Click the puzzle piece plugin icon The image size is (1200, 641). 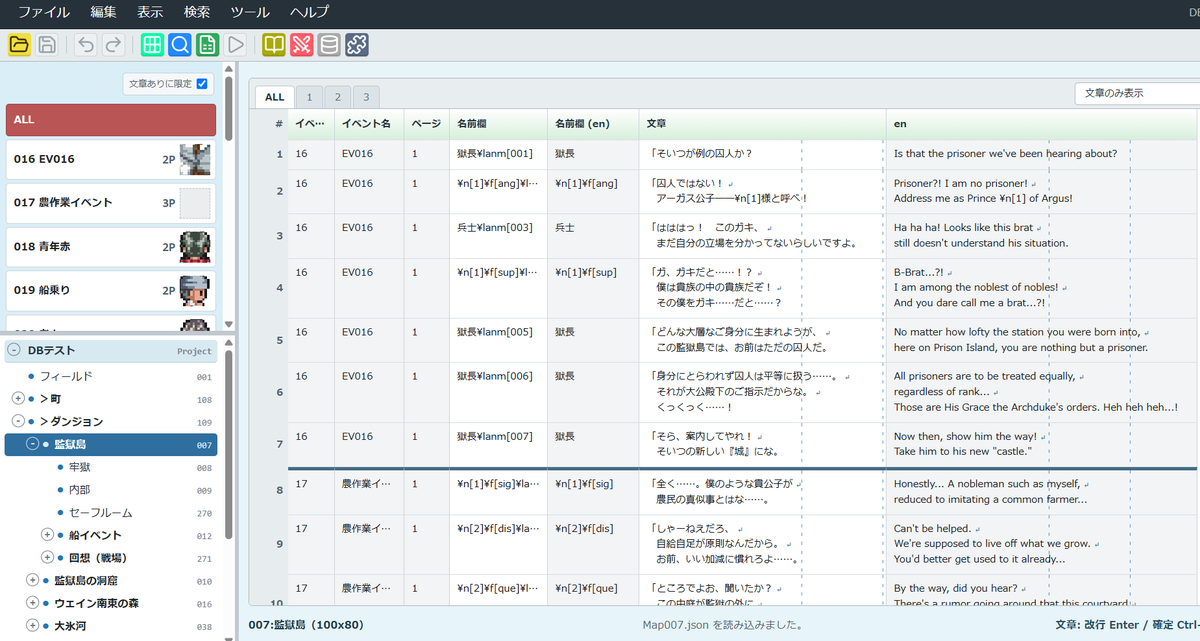(x=357, y=44)
